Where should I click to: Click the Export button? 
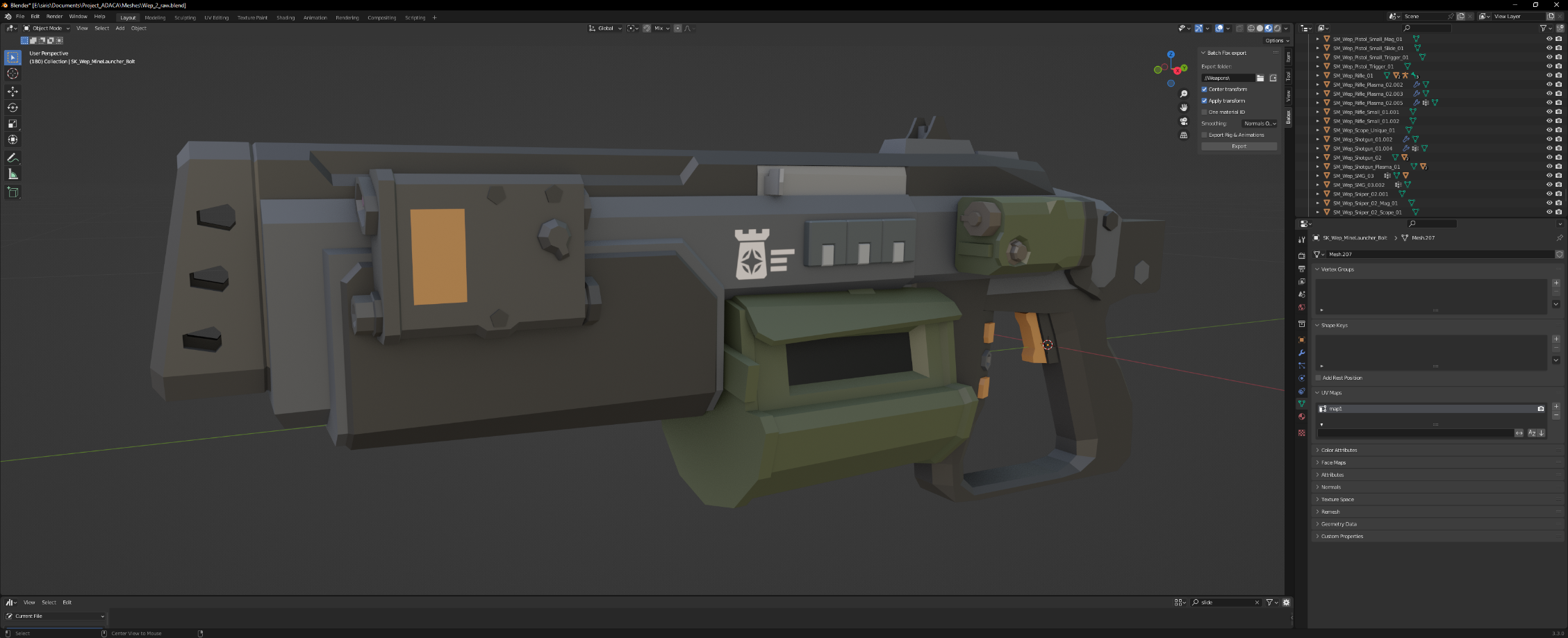1239,146
